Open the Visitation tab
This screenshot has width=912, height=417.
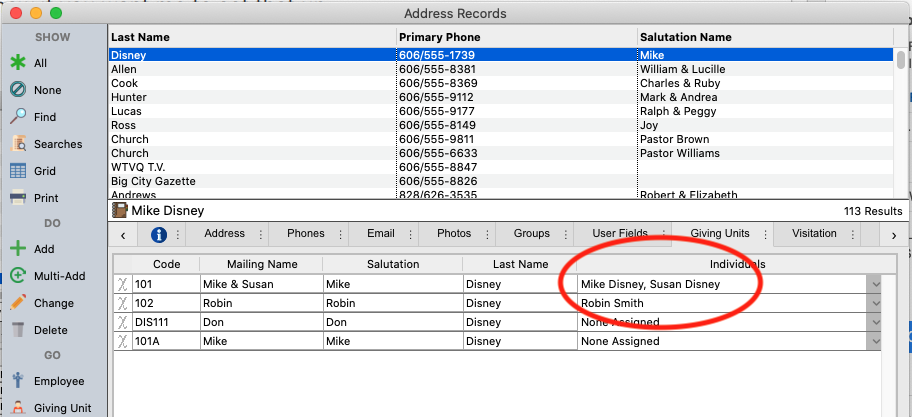point(813,234)
